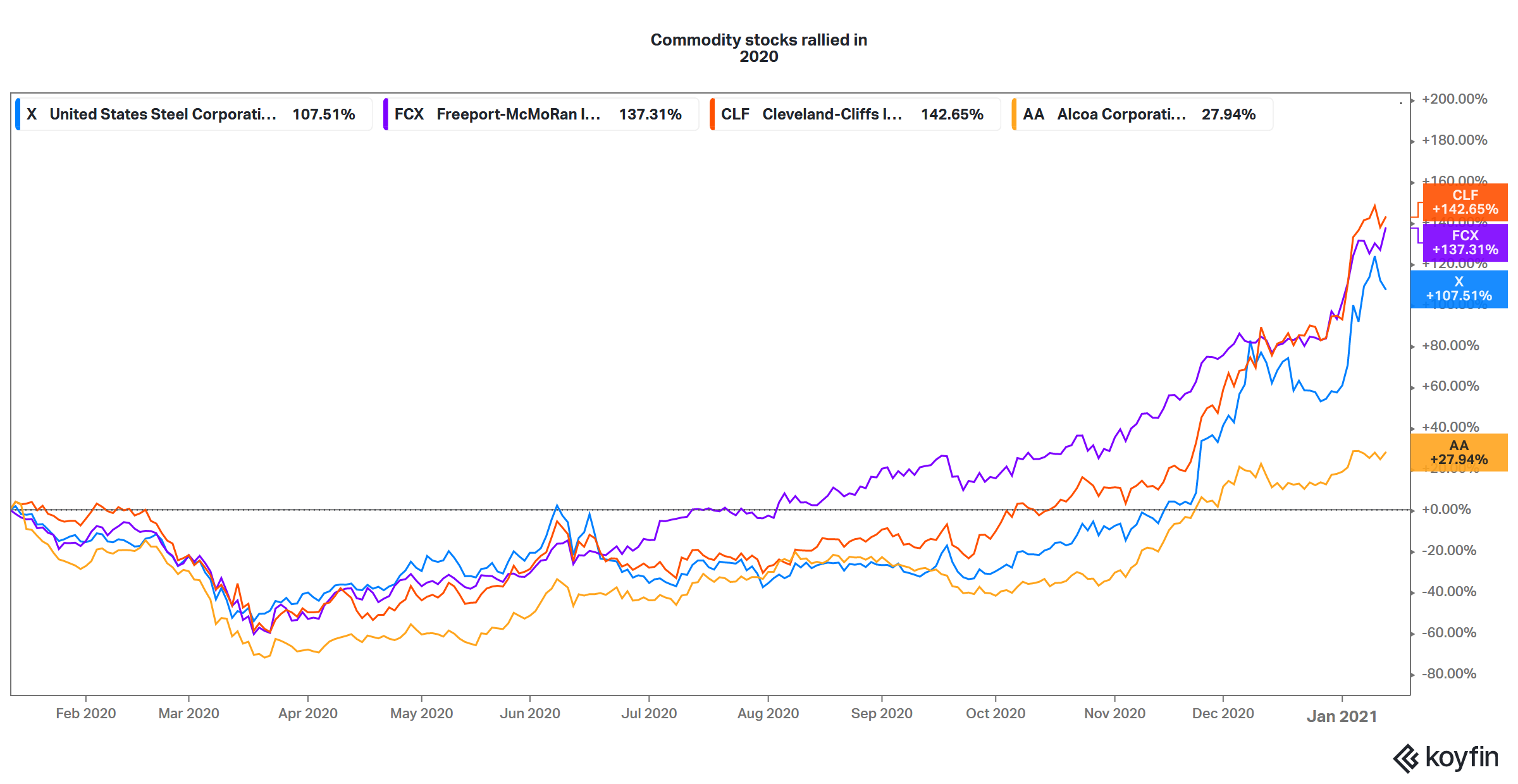Click the 'May 2020' axis label
Viewport: 1518px width, 784px height.
[x=422, y=713]
